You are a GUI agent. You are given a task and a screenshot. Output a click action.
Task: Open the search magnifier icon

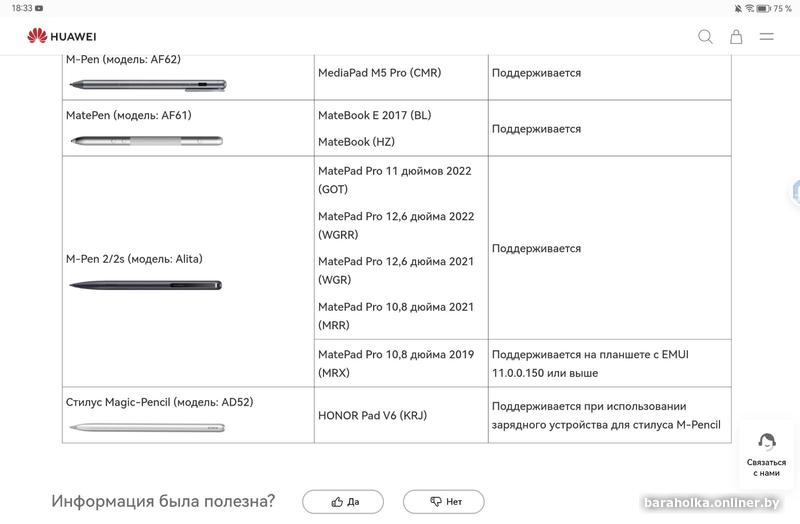[x=705, y=37]
